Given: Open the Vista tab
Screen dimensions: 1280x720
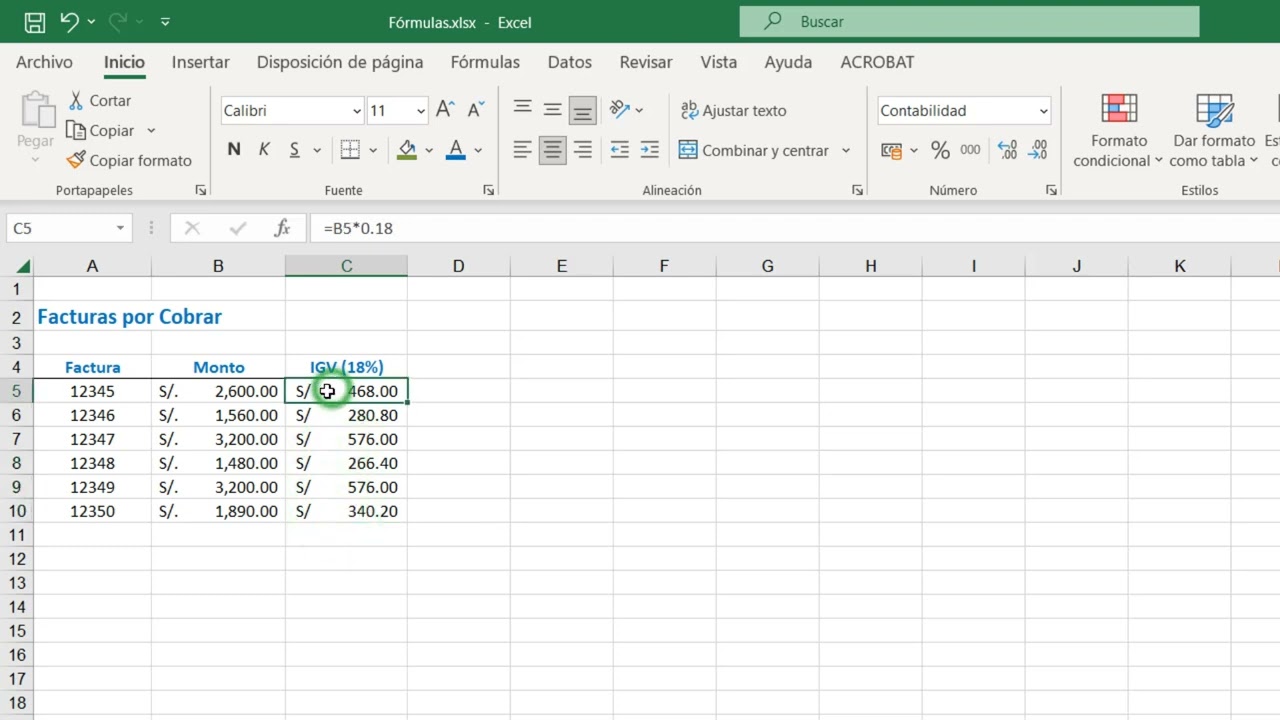Looking at the screenshot, I should point(718,62).
